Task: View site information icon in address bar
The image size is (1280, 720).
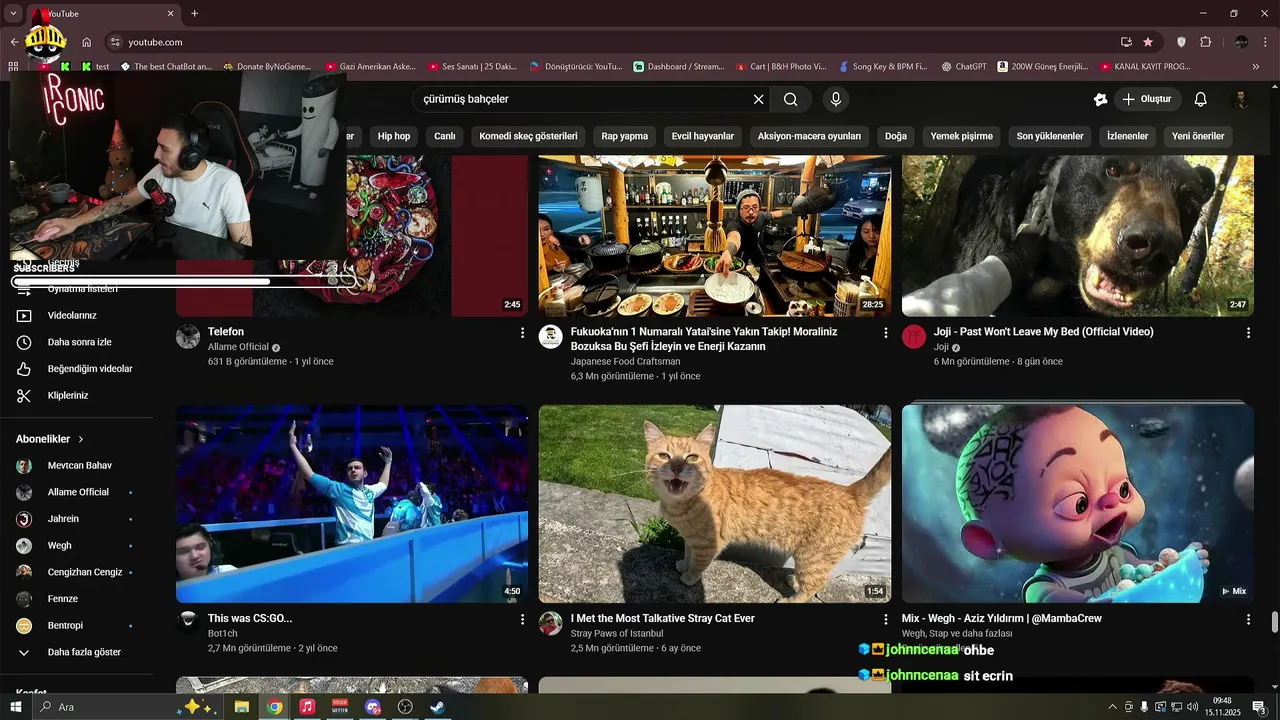Action: pos(115,42)
